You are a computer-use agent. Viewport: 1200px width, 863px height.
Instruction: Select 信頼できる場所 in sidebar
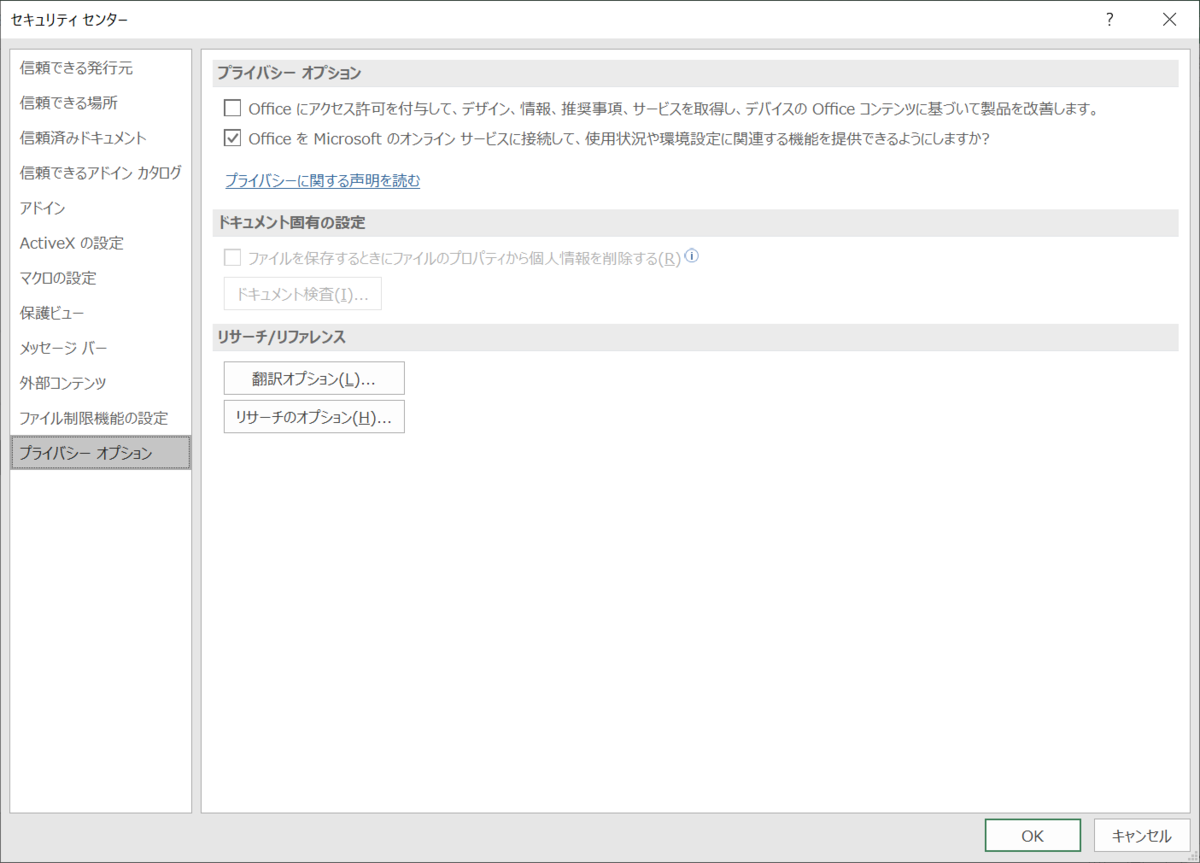[x=100, y=103]
